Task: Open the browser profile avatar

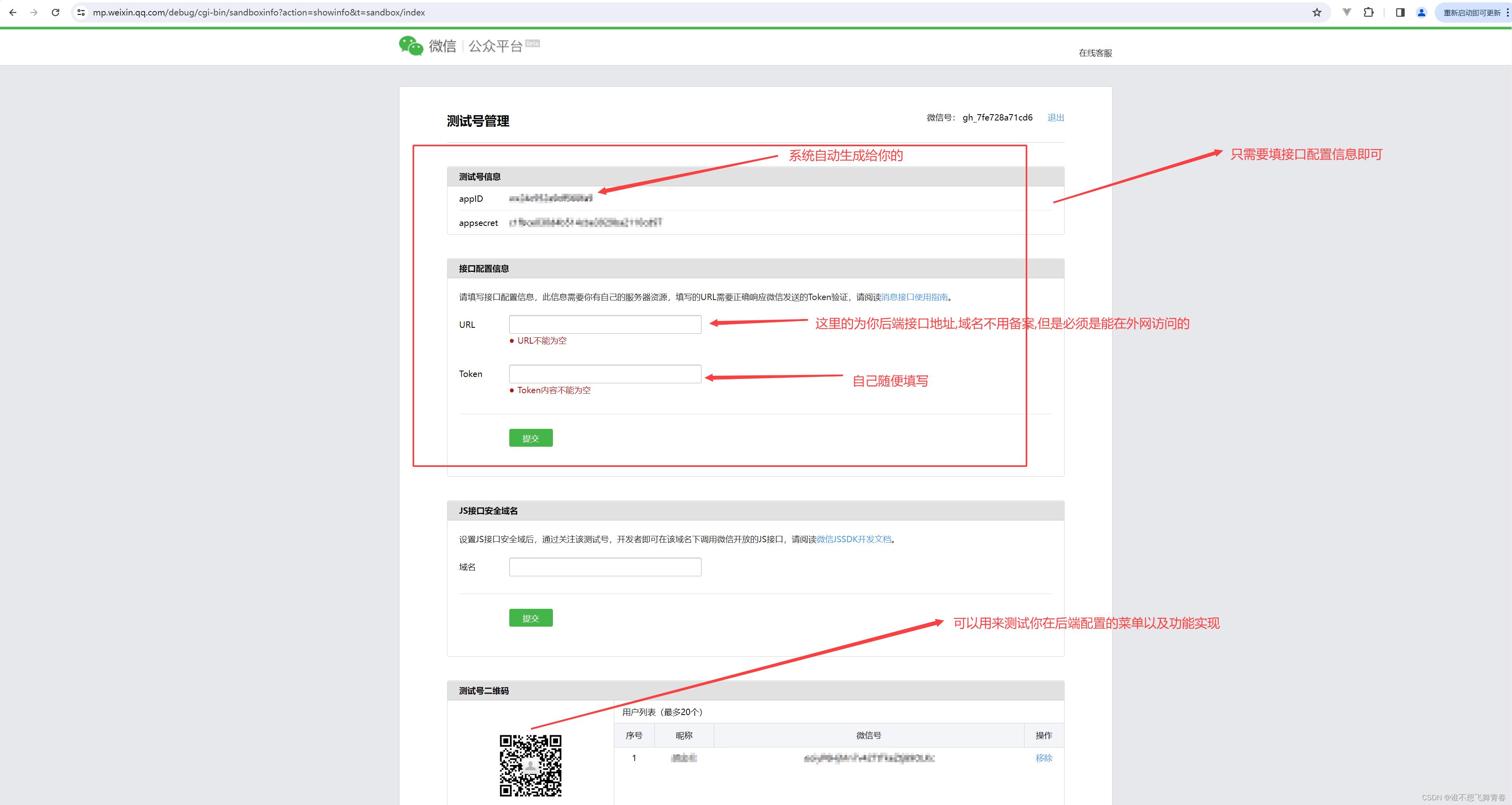Action: click(x=1422, y=12)
